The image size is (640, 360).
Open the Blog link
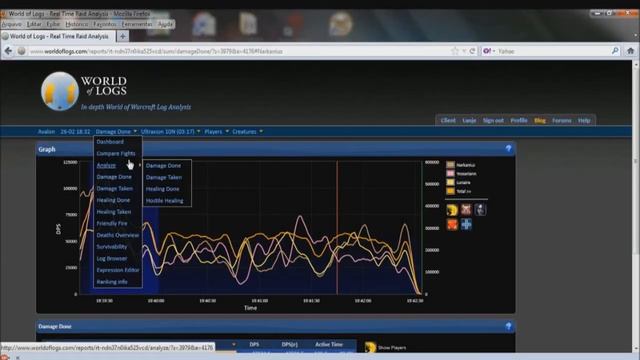540,120
